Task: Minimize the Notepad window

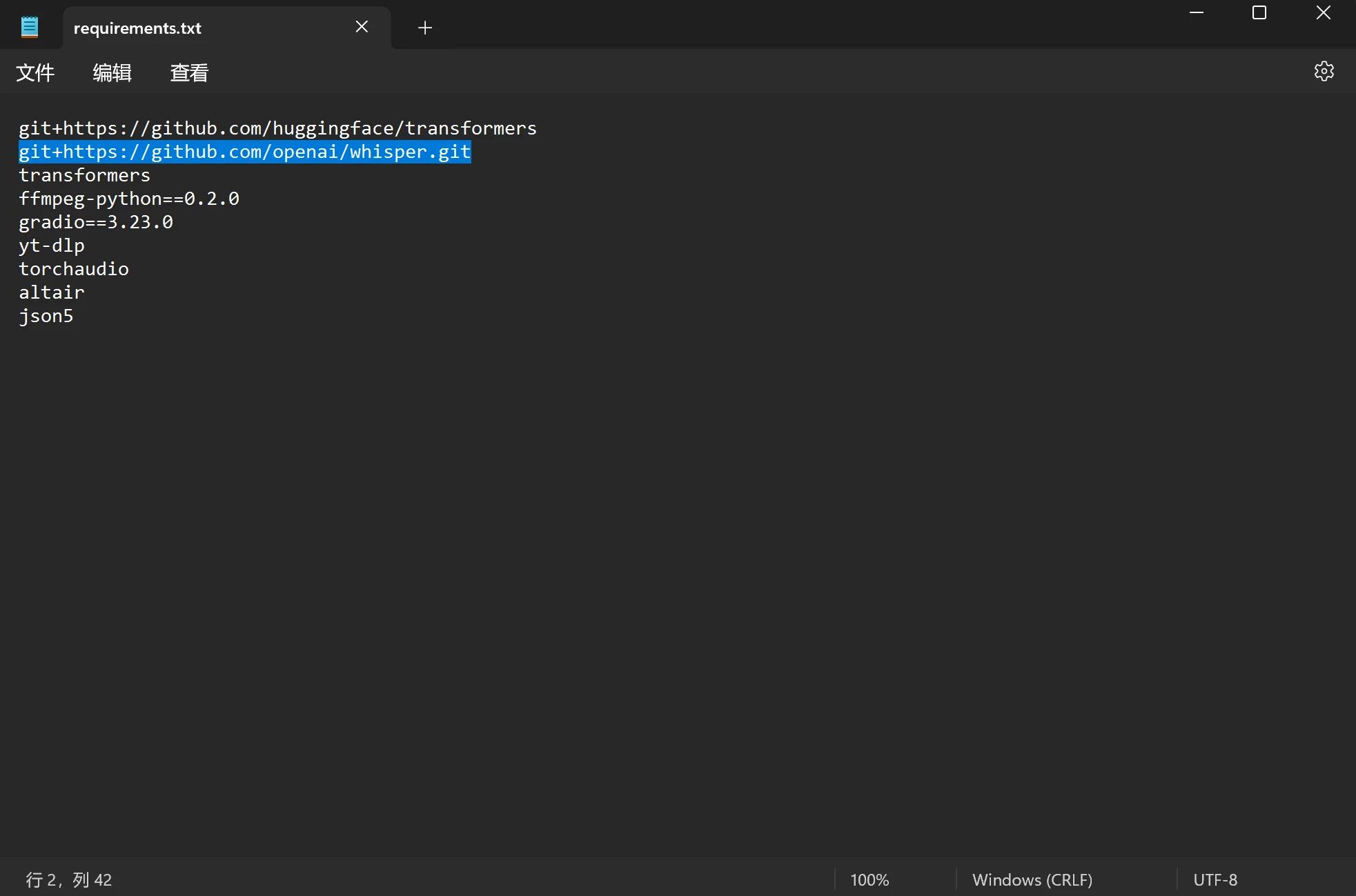Action: click(1197, 12)
